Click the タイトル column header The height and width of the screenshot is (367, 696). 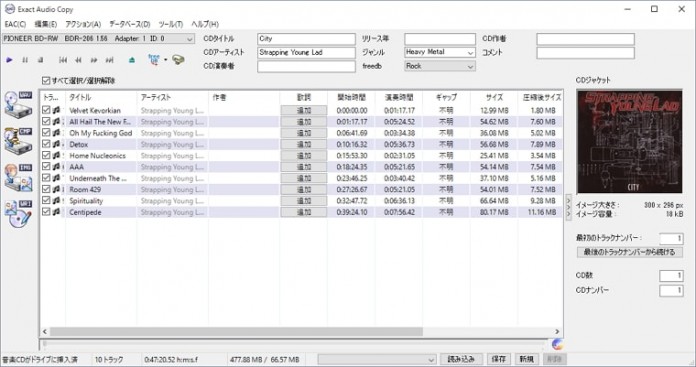pos(101,97)
